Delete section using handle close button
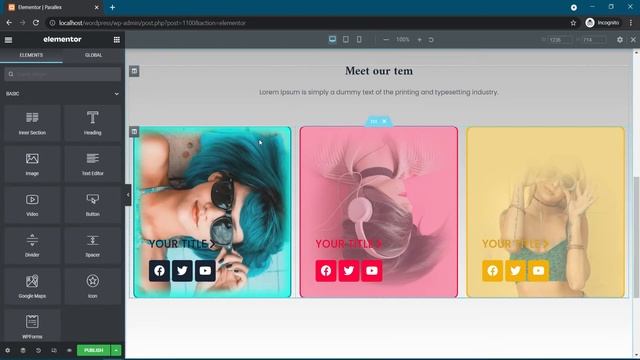 [x=384, y=121]
